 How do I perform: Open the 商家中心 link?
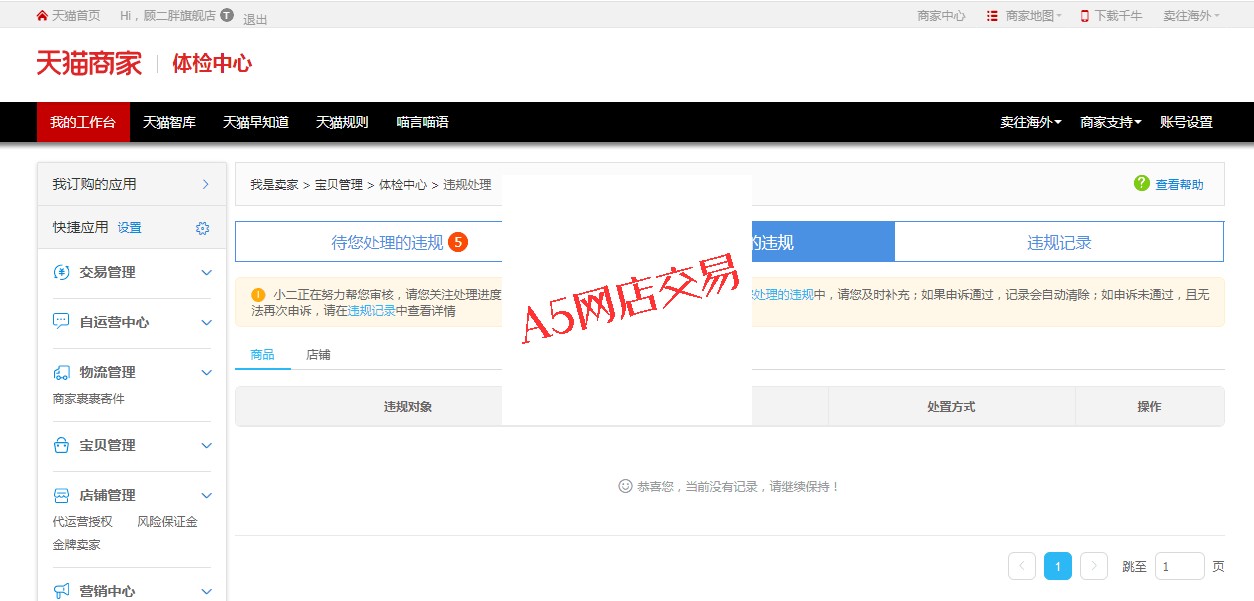click(x=941, y=16)
